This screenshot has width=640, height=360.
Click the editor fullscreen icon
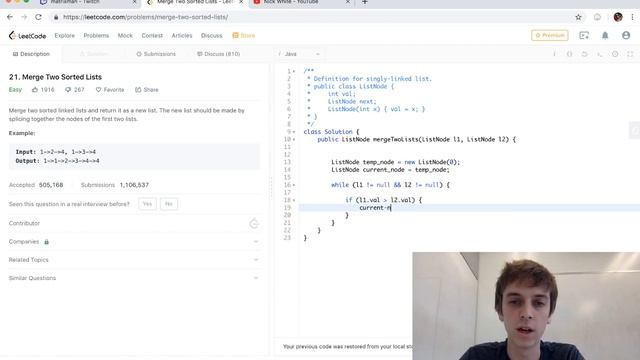pos(630,54)
